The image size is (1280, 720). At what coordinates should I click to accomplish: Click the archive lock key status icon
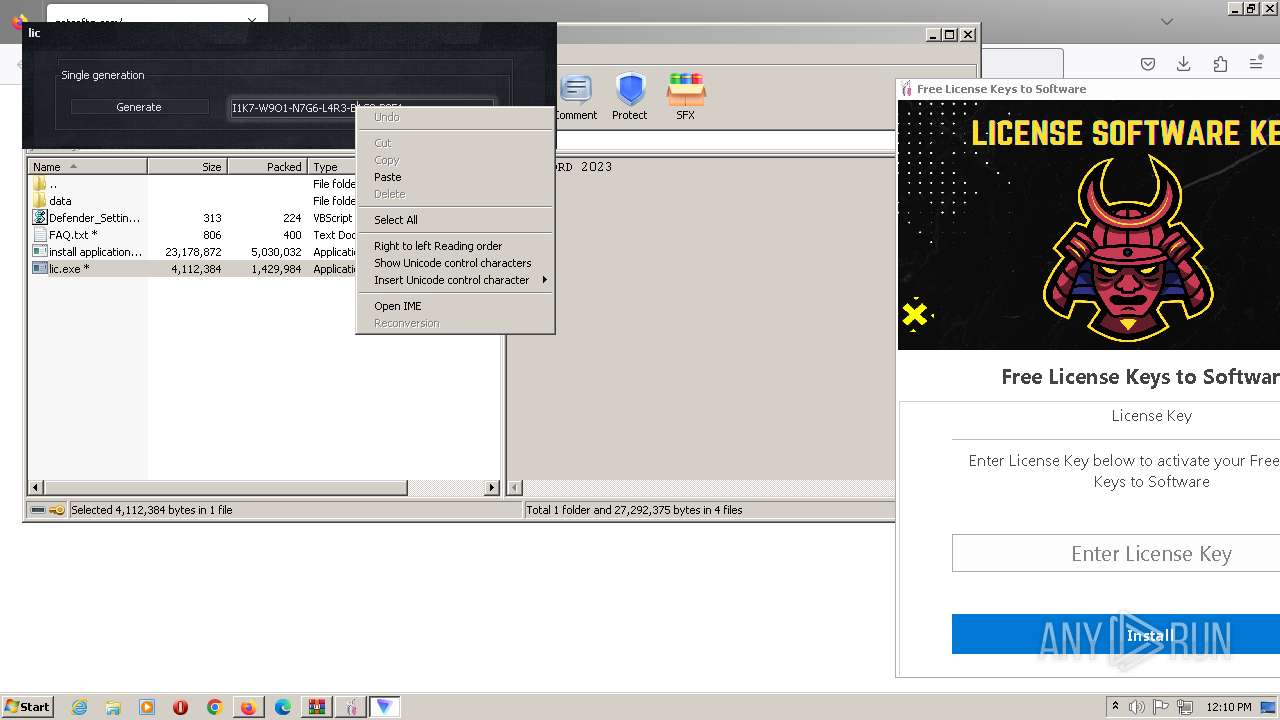tap(57, 510)
